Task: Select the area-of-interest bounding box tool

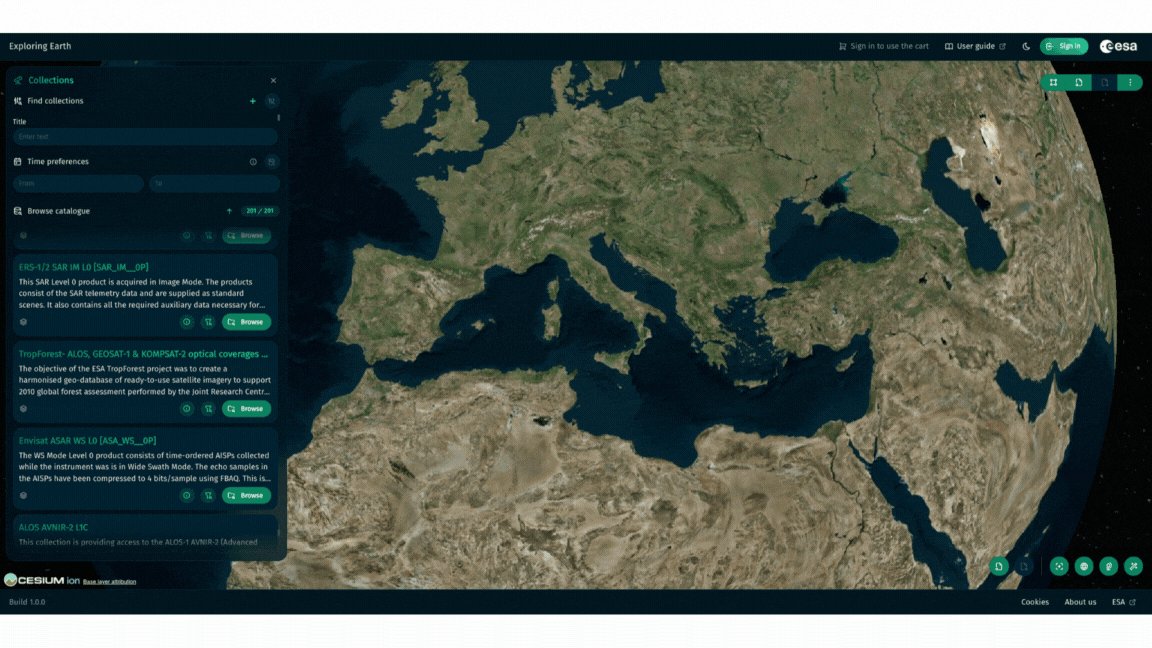Action: [1054, 82]
